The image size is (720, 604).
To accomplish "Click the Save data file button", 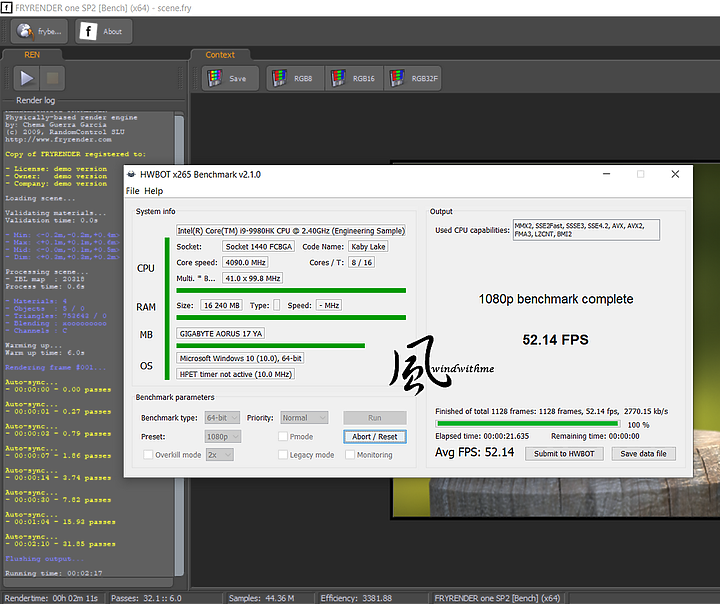I will pyautogui.click(x=643, y=454).
